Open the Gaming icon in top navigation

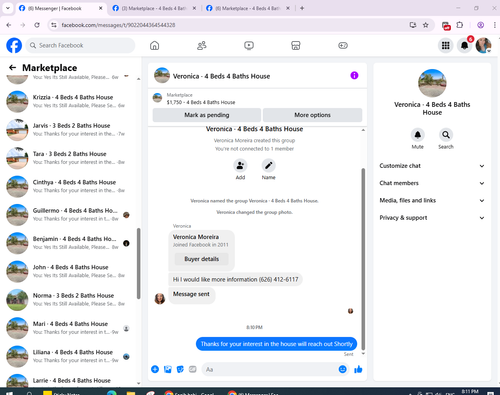[x=343, y=45]
